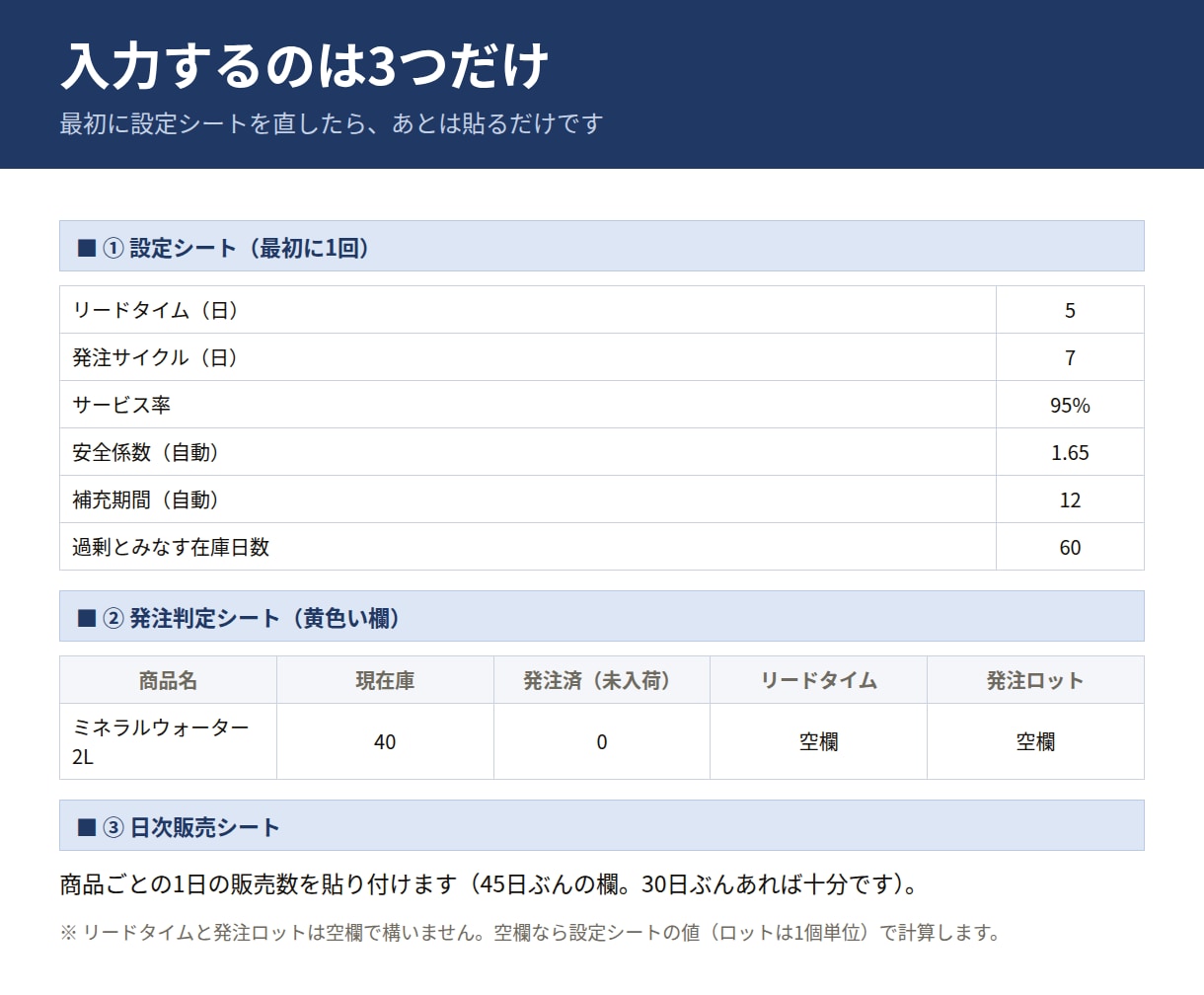Click the サービス率 row label
Viewport: 1204px width, 995px height.
(x=528, y=405)
